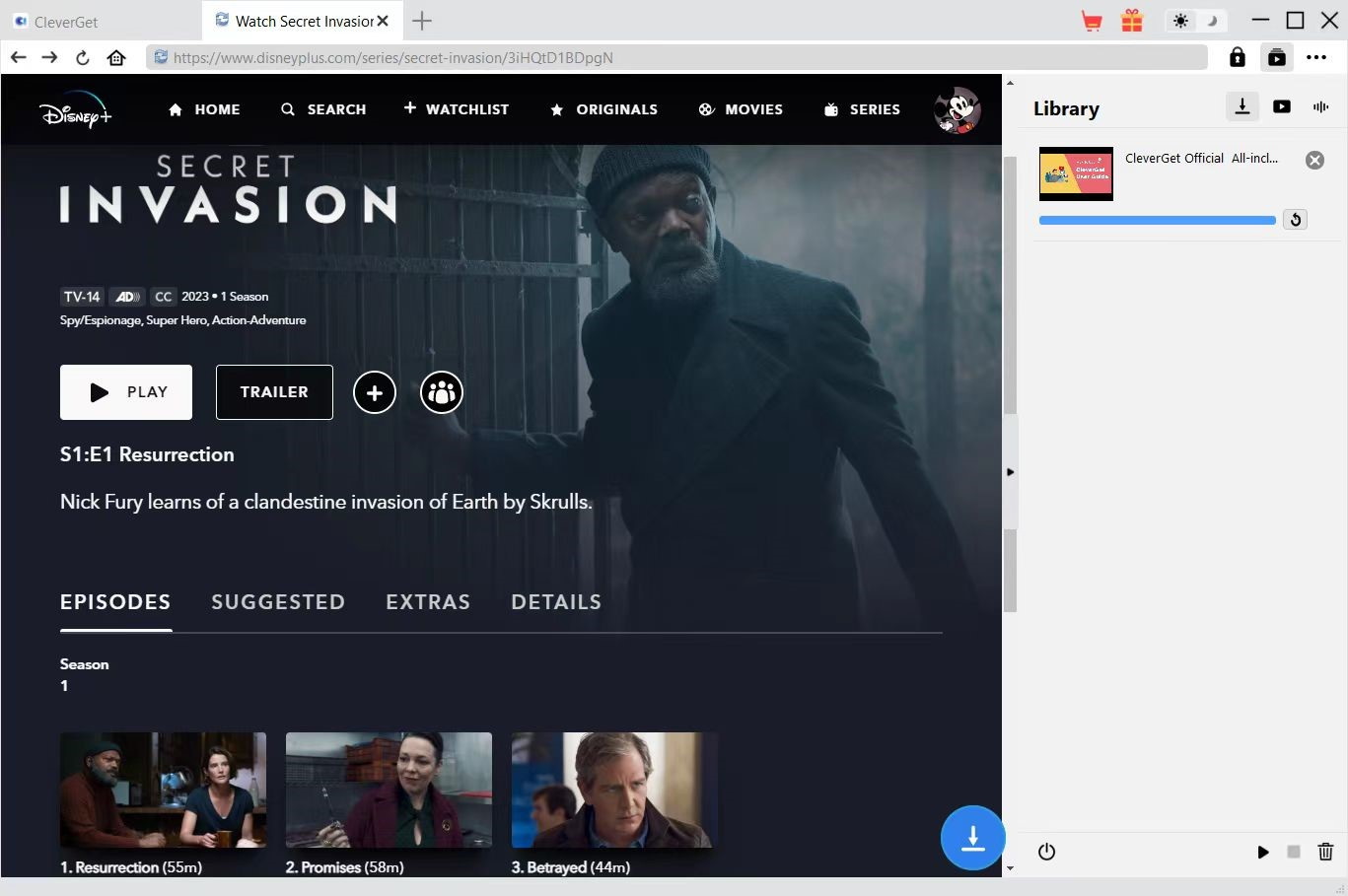Retry download with circular arrow button

click(1295, 220)
